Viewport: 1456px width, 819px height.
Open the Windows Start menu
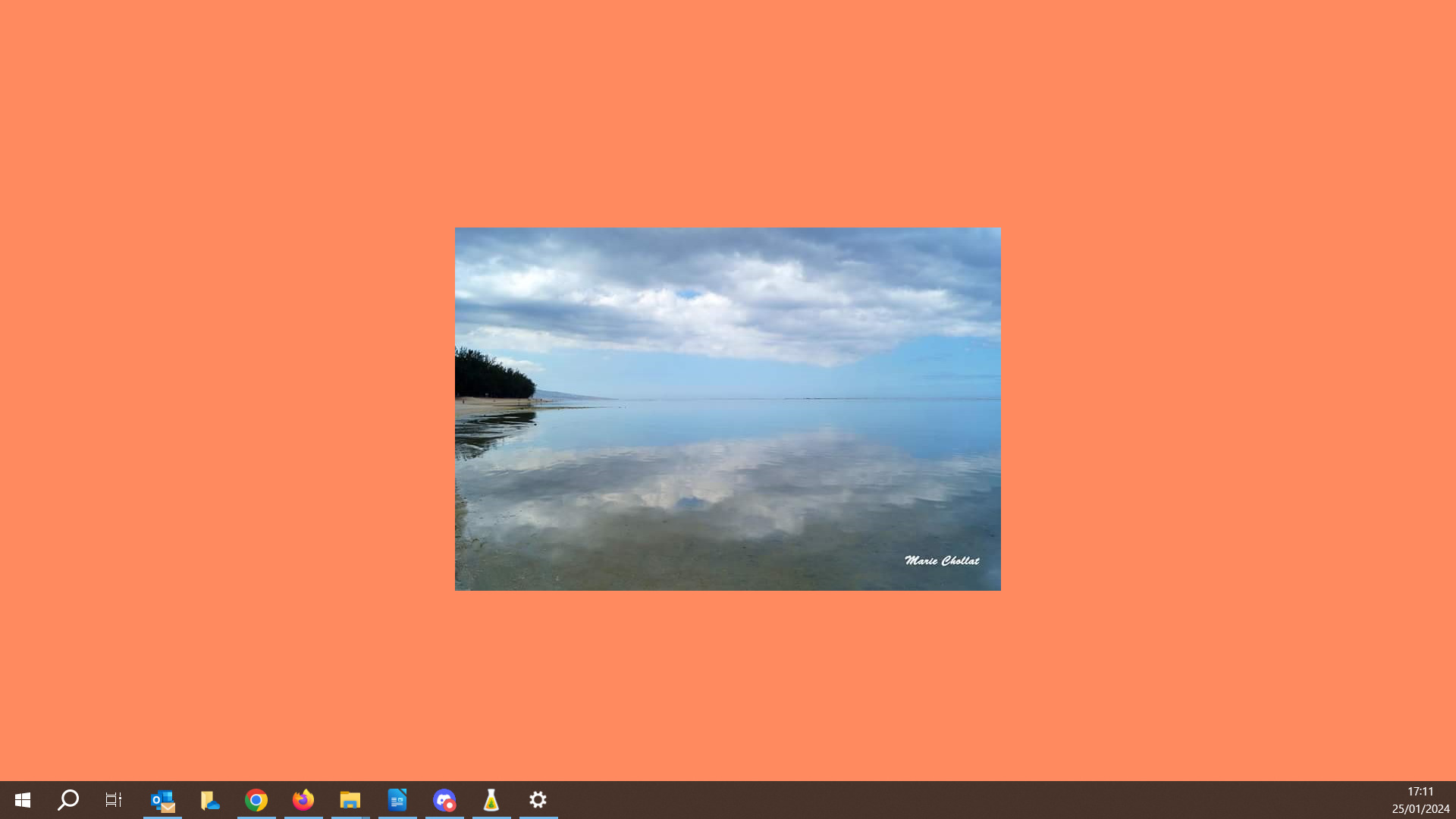pyautogui.click(x=23, y=800)
